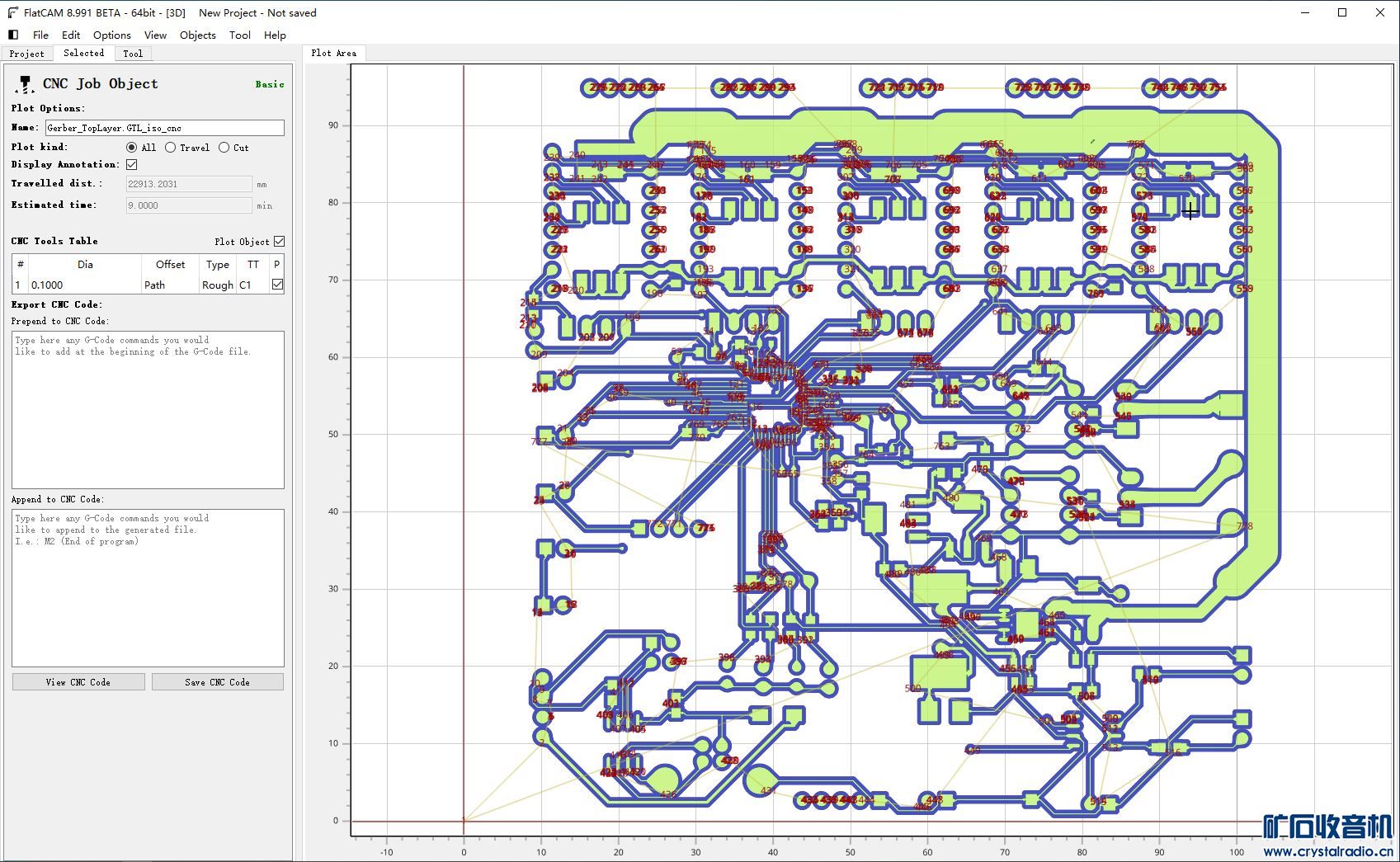Select the Cut plot kind radio button
The image size is (1400, 862).
click(x=224, y=148)
